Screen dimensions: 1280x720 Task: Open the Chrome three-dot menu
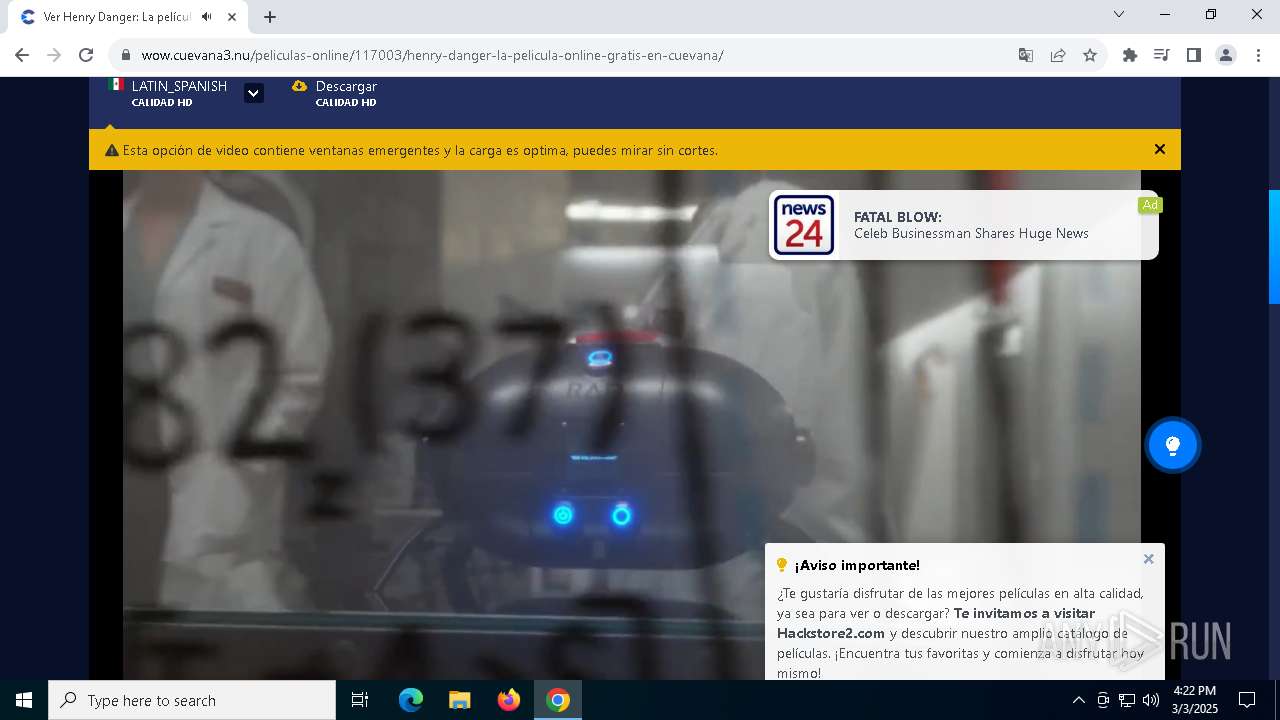(1258, 55)
